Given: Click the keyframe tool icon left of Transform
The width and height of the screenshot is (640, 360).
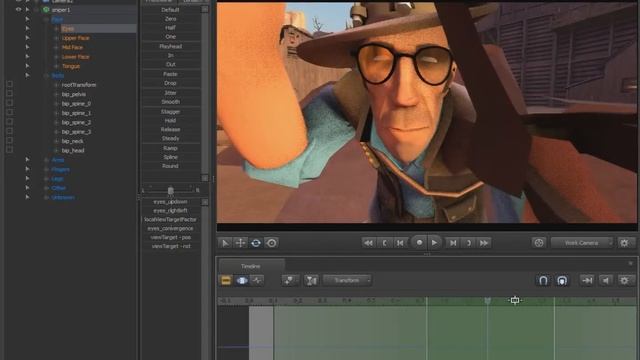Looking at the screenshot, I should (289, 280).
